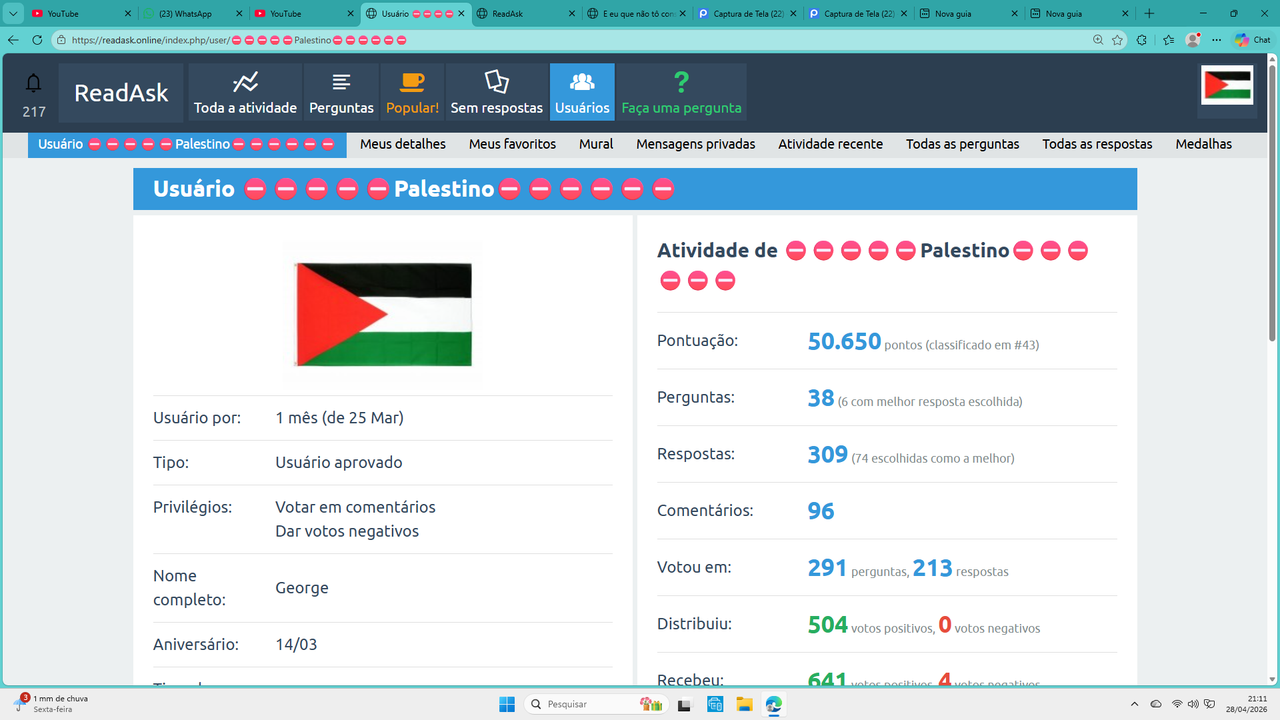Open the favorites list icon
Screen dimensions: 1280x720
pos(1168,40)
